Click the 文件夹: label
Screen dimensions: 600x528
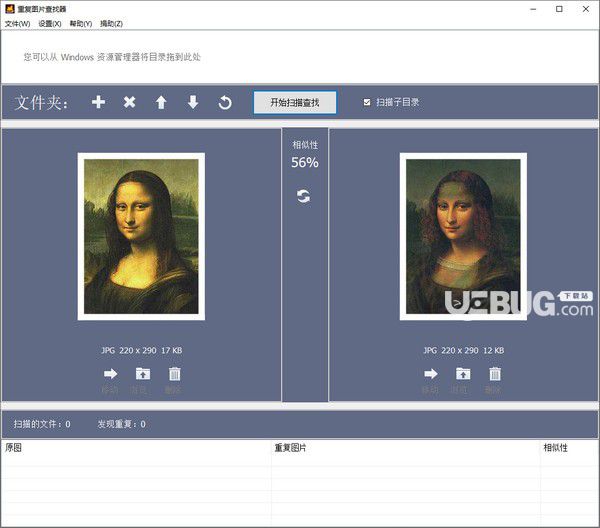point(41,103)
